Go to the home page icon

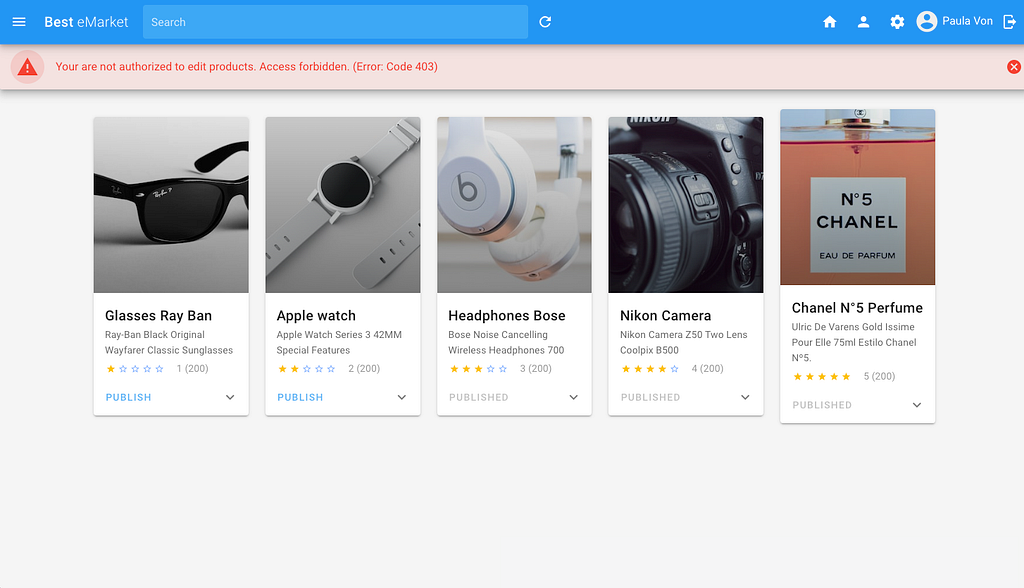[829, 22]
